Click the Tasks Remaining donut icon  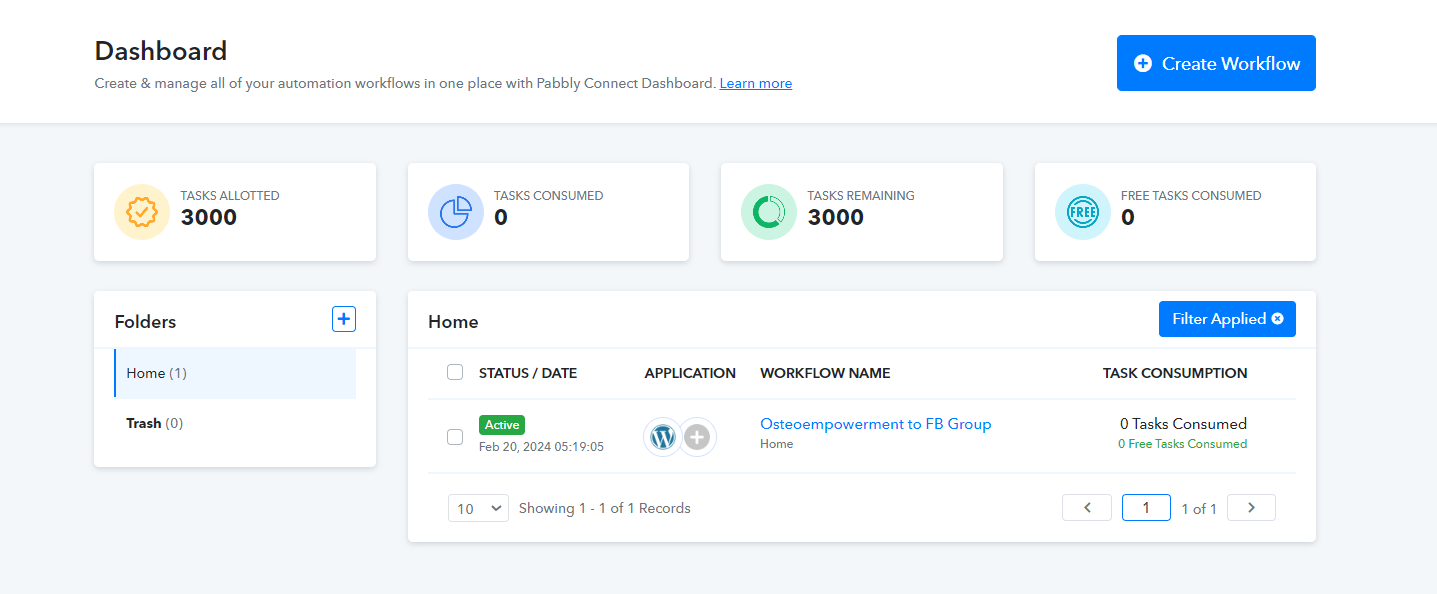[x=769, y=212]
